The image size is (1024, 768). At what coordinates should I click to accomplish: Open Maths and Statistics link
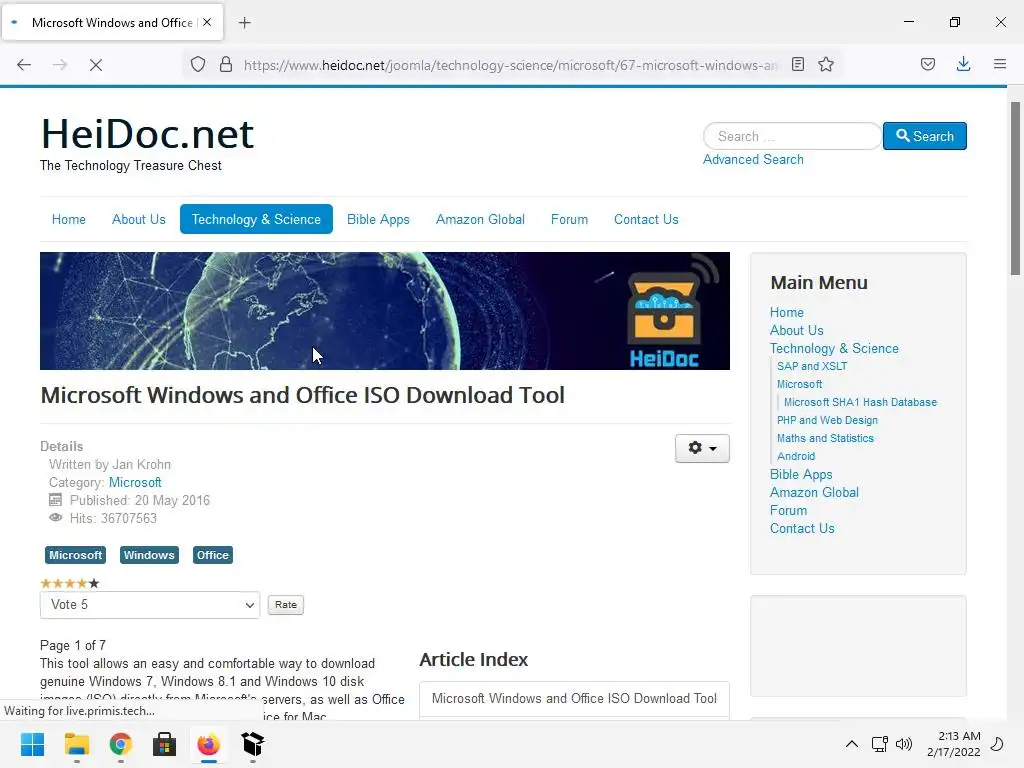(x=825, y=438)
